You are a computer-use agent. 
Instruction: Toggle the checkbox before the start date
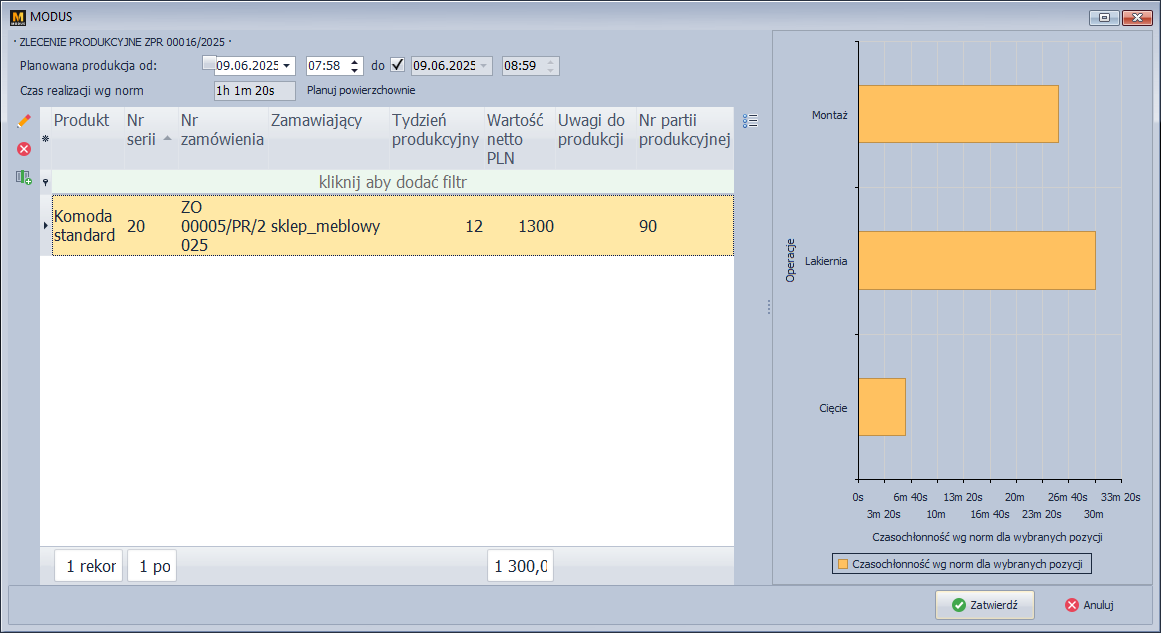click(x=208, y=64)
